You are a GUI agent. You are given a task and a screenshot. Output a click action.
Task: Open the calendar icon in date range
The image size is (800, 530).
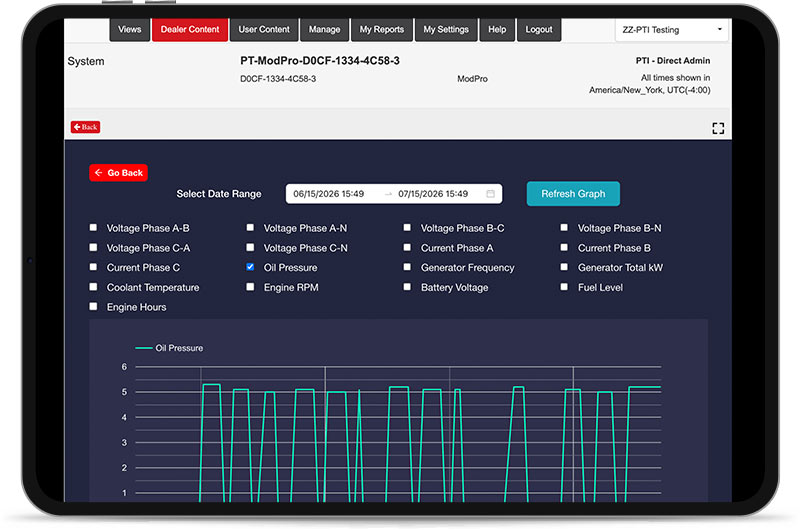tap(490, 194)
